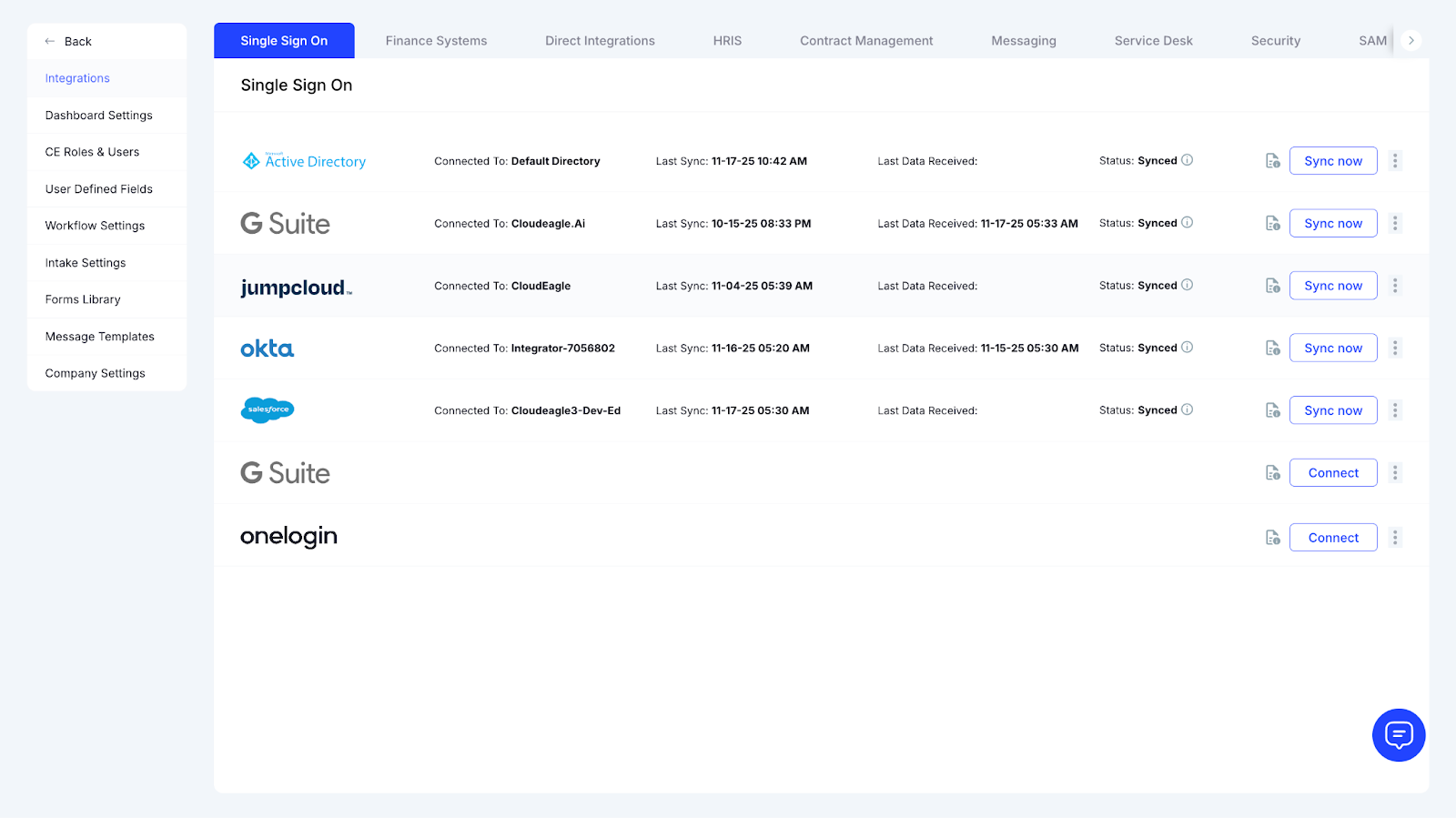
Task: Switch to the SAM tab
Action: pyautogui.click(x=1372, y=41)
